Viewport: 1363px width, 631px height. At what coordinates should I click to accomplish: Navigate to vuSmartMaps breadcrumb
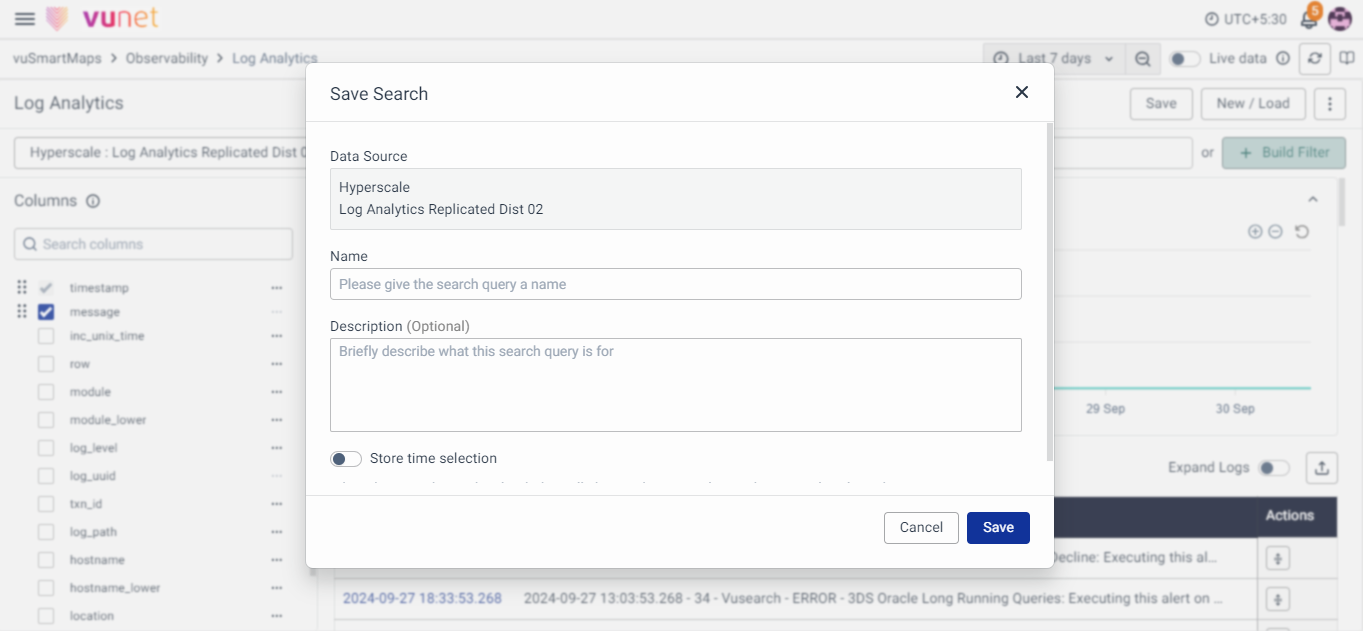(x=56, y=58)
